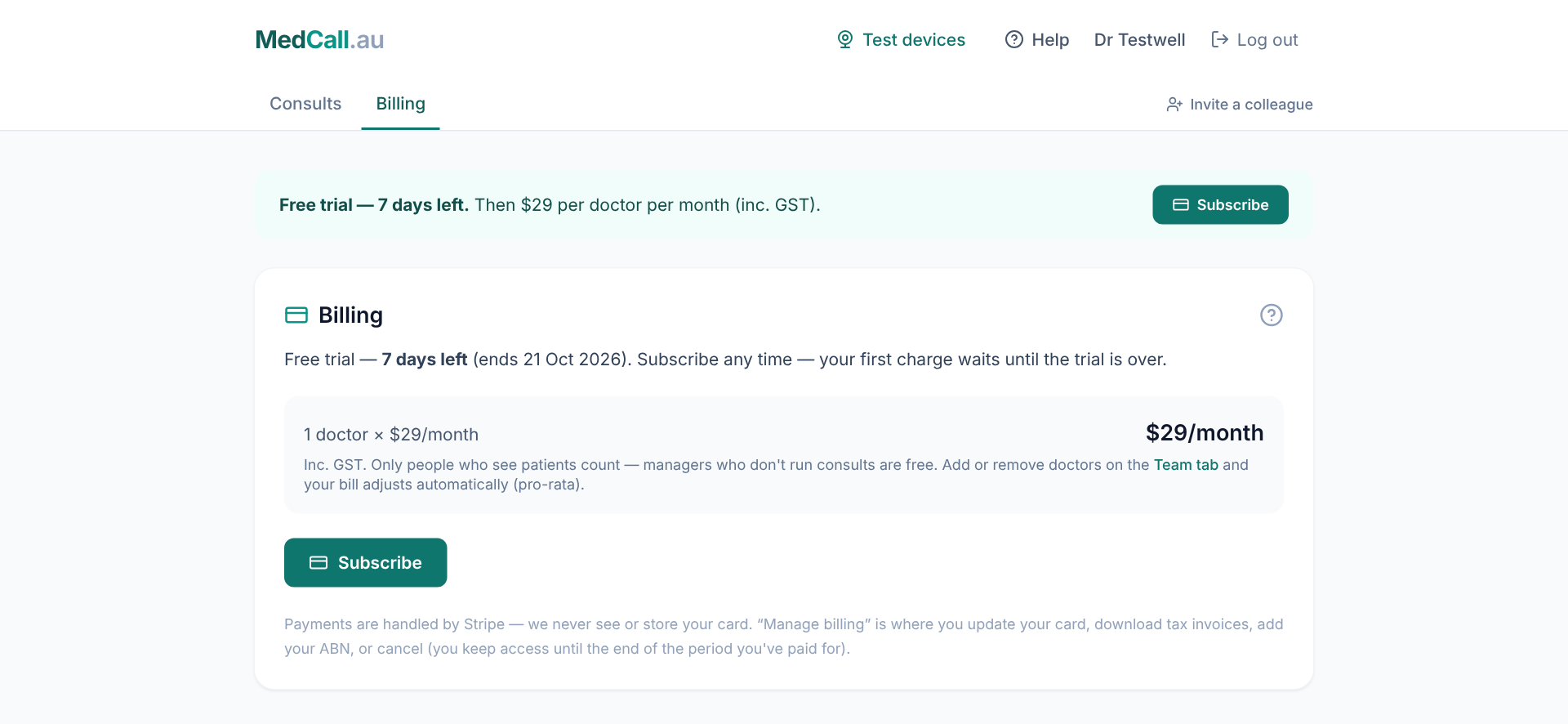Open the billing card help circle icon
This screenshot has height=724, width=1568.
tap(1272, 315)
